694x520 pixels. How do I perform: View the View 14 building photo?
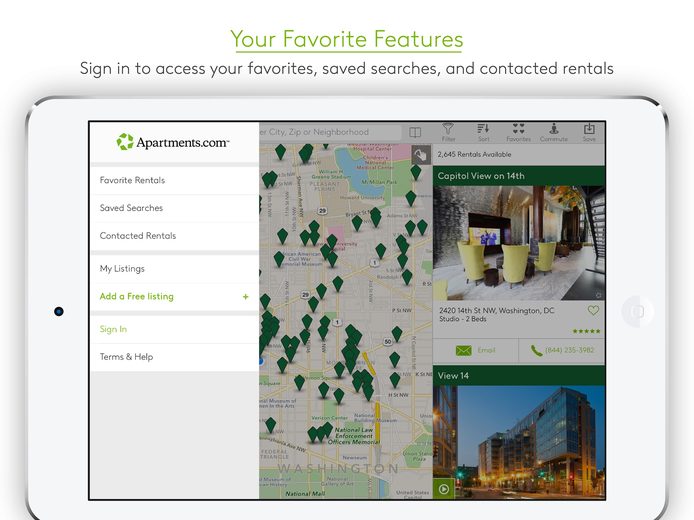tap(519, 442)
